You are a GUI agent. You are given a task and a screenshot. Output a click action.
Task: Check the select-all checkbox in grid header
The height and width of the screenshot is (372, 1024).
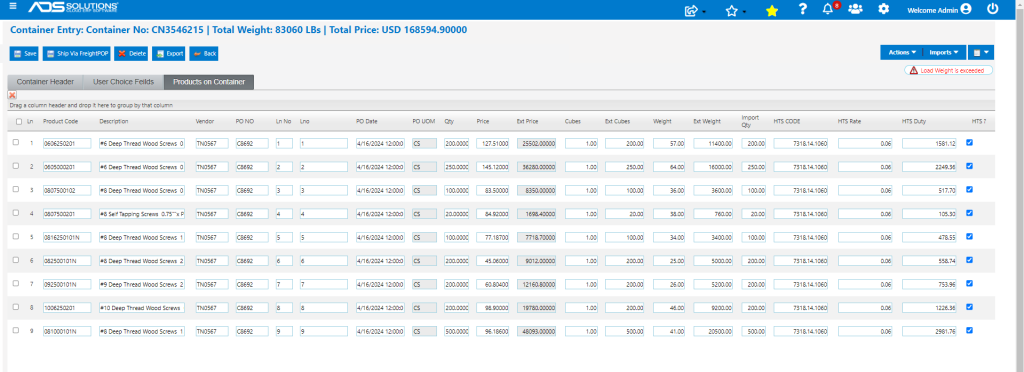tap(18, 121)
